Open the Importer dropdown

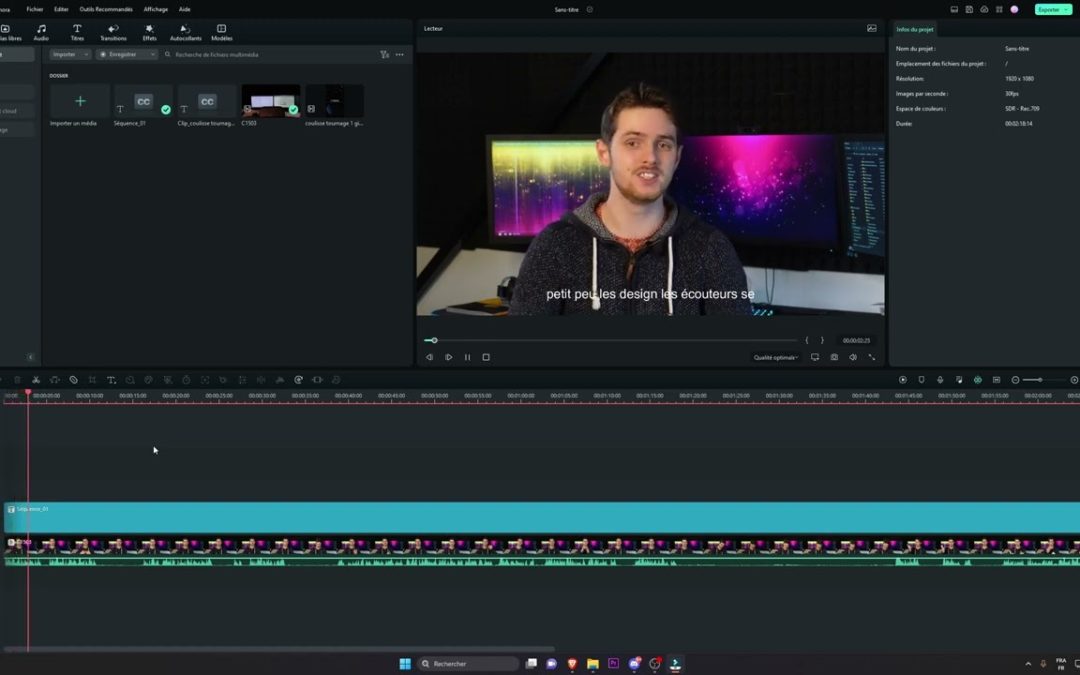click(x=70, y=54)
